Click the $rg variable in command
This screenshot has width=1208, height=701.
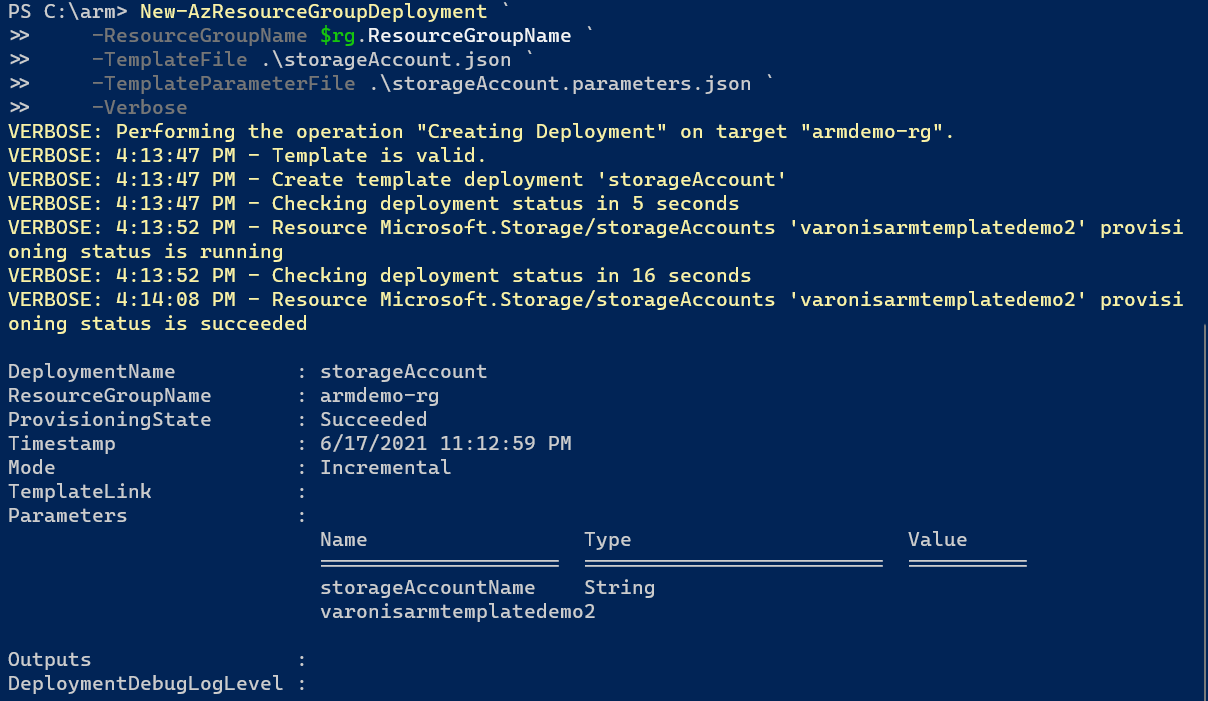click(x=338, y=36)
